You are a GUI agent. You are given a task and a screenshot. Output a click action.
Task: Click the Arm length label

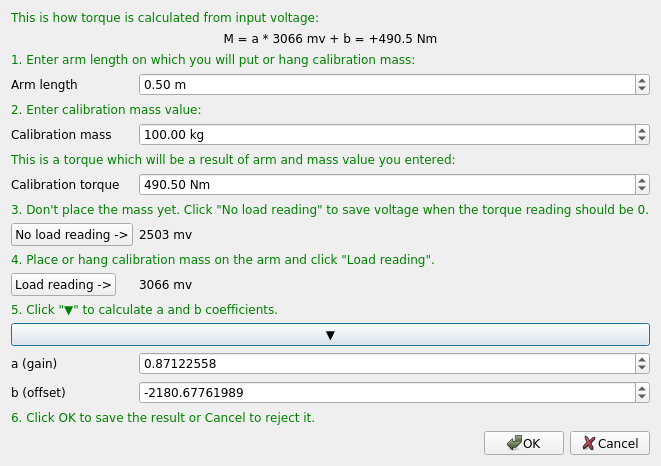pos(44,85)
